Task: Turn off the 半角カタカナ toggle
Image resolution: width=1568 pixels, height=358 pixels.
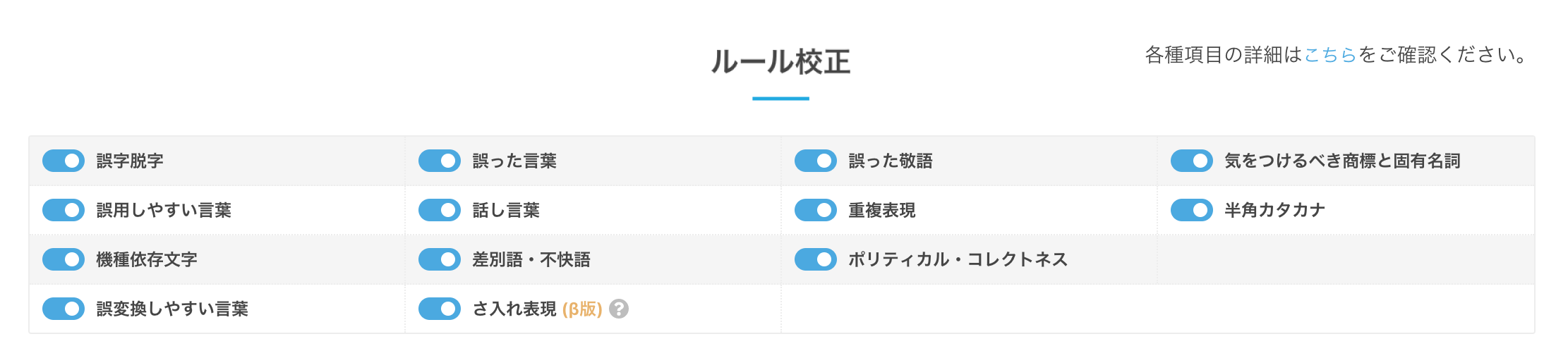Action: pyautogui.click(x=1192, y=210)
